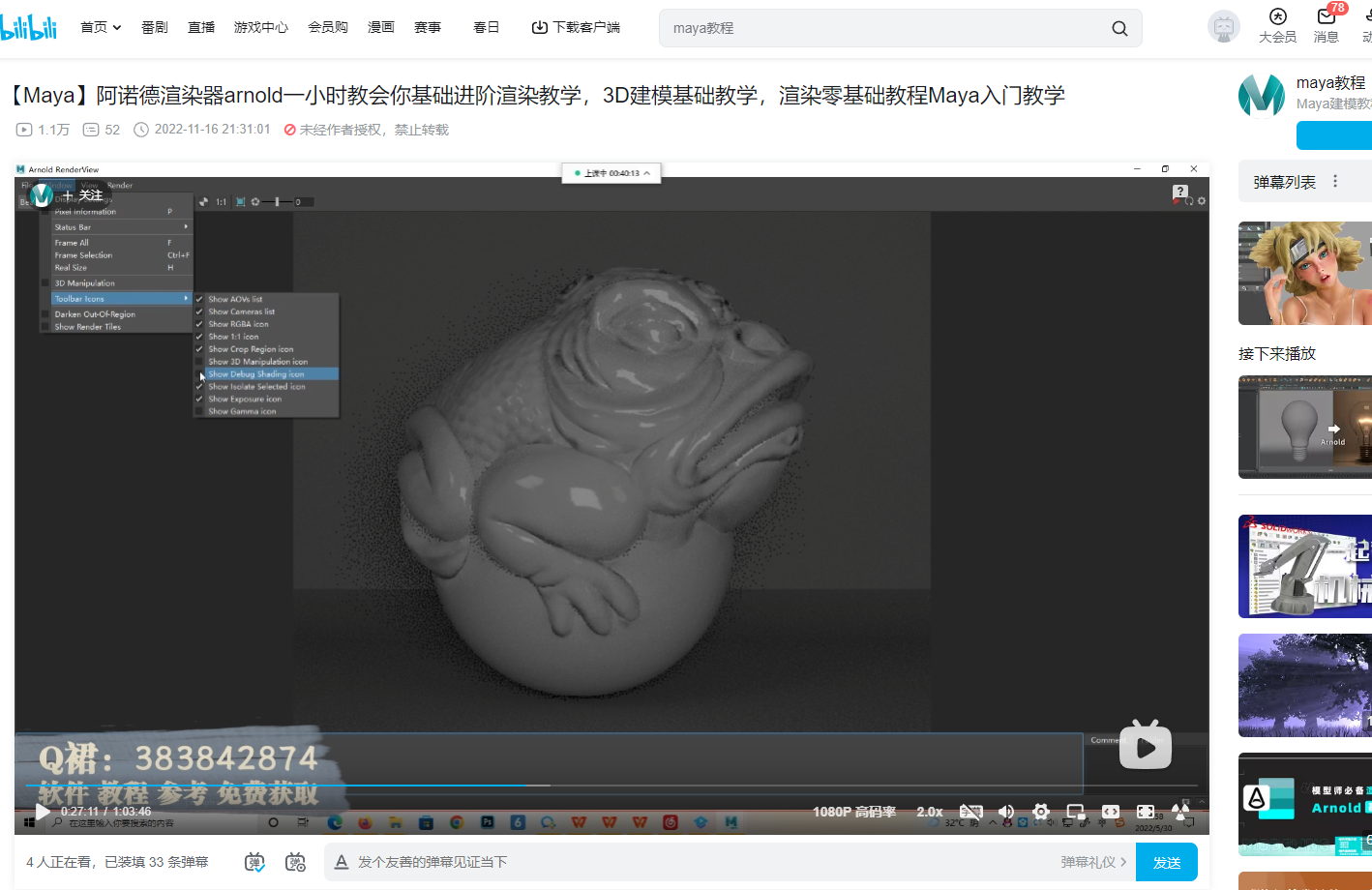Click the play button in video player
The height and width of the screenshot is (890, 1372).
[x=43, y=811]
